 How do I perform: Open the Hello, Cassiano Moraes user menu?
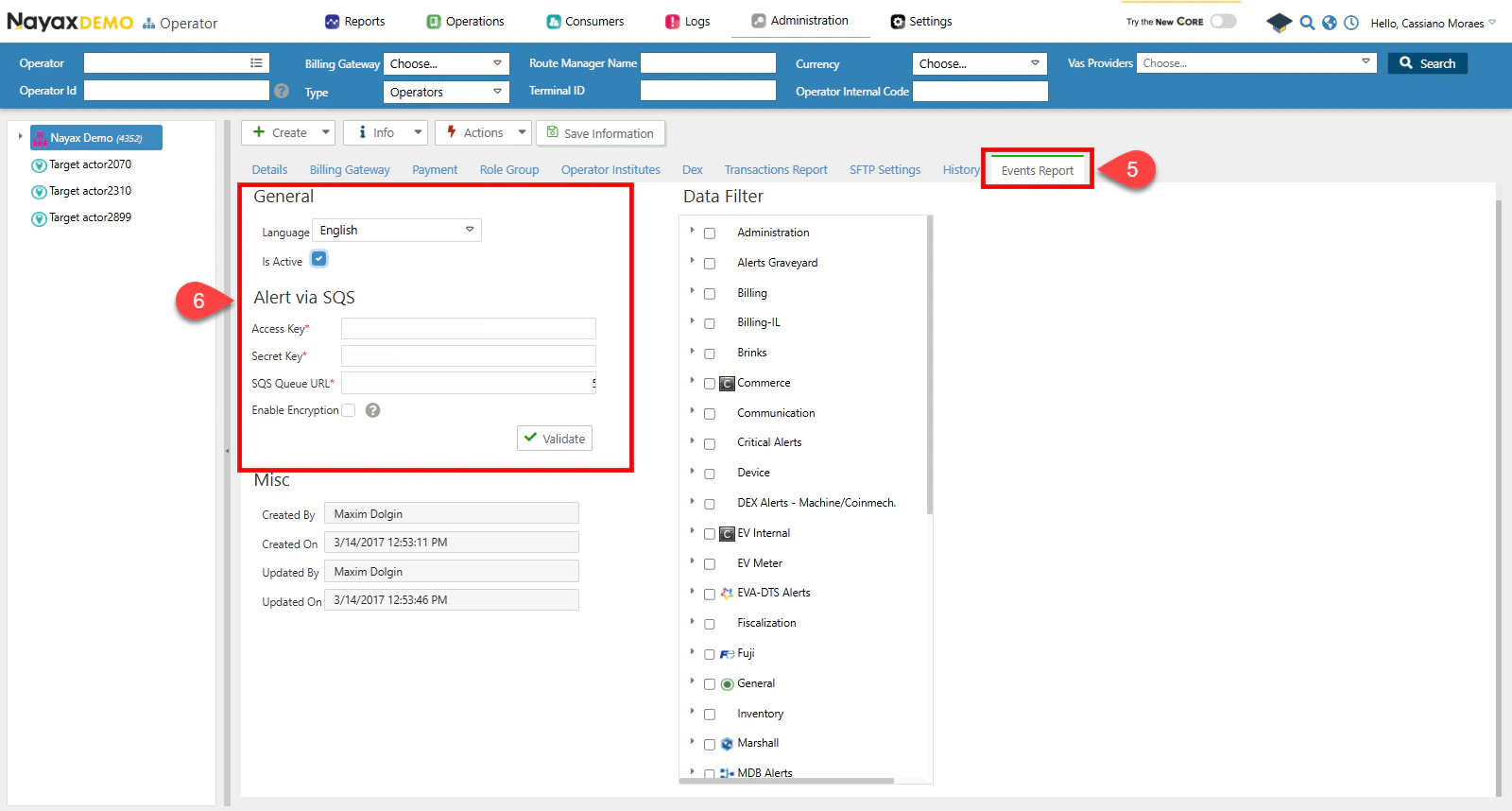click(1433, 24)
